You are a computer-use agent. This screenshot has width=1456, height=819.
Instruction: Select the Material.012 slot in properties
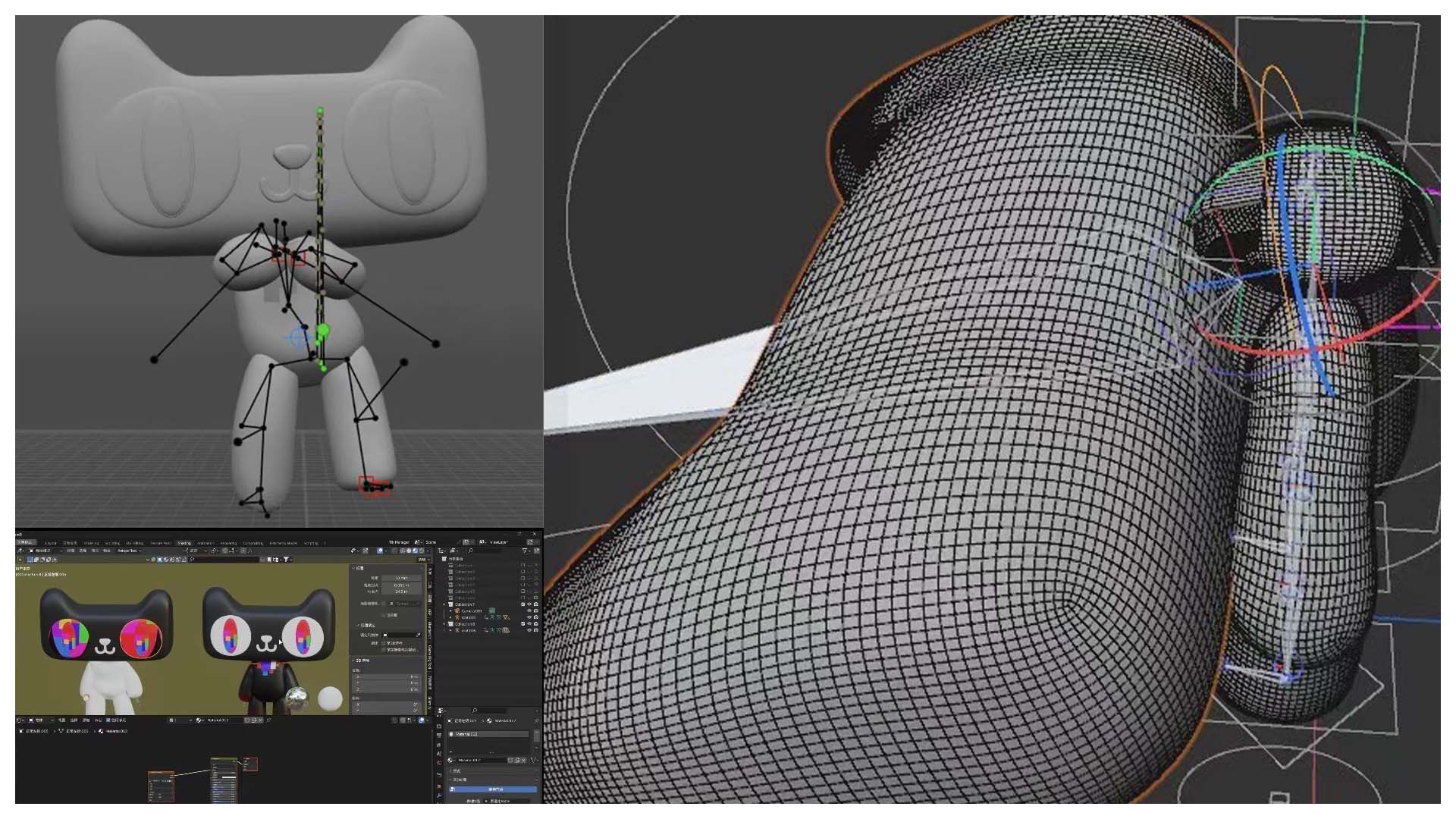coord(488,734)
